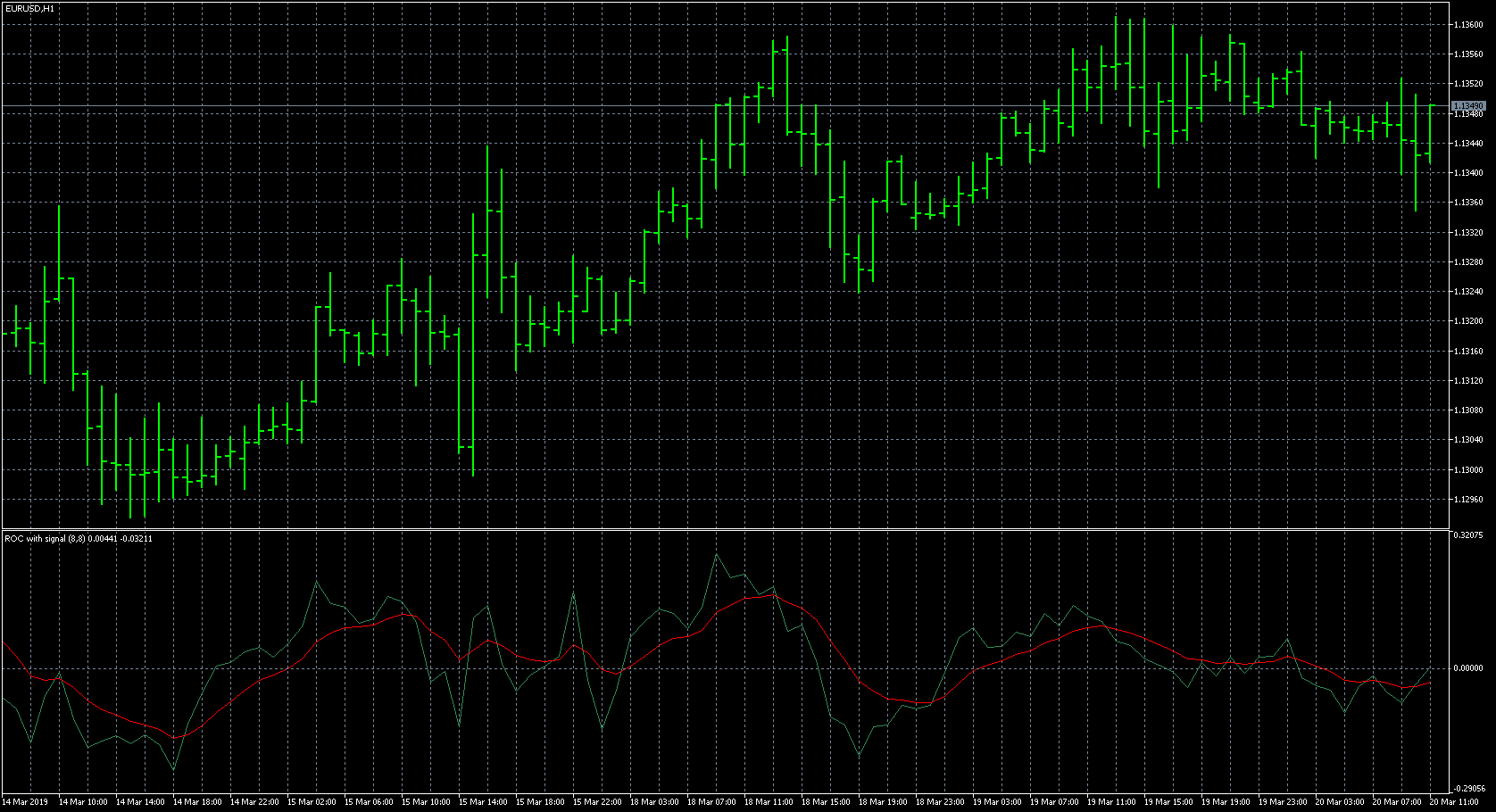Click the 1.13560 price scale label
The width and height of the screenshot is (1496, 812).
(x=1468, y=54)
